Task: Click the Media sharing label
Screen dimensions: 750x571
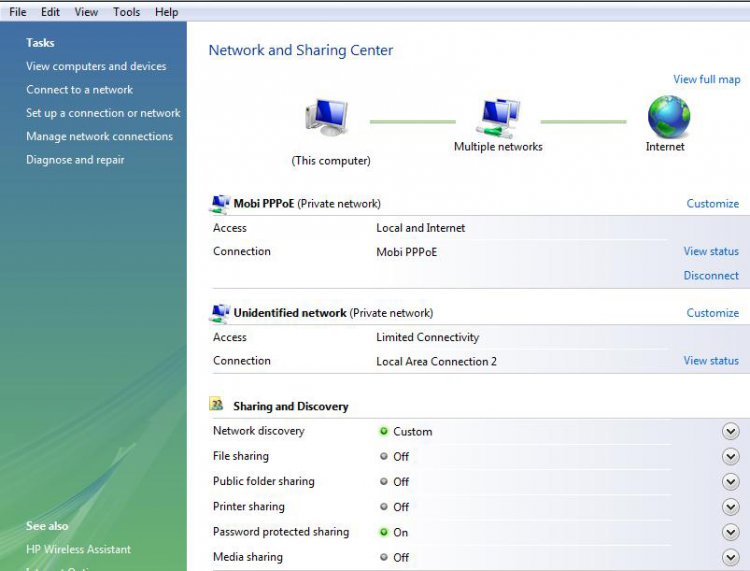Action: coord(248,557)
